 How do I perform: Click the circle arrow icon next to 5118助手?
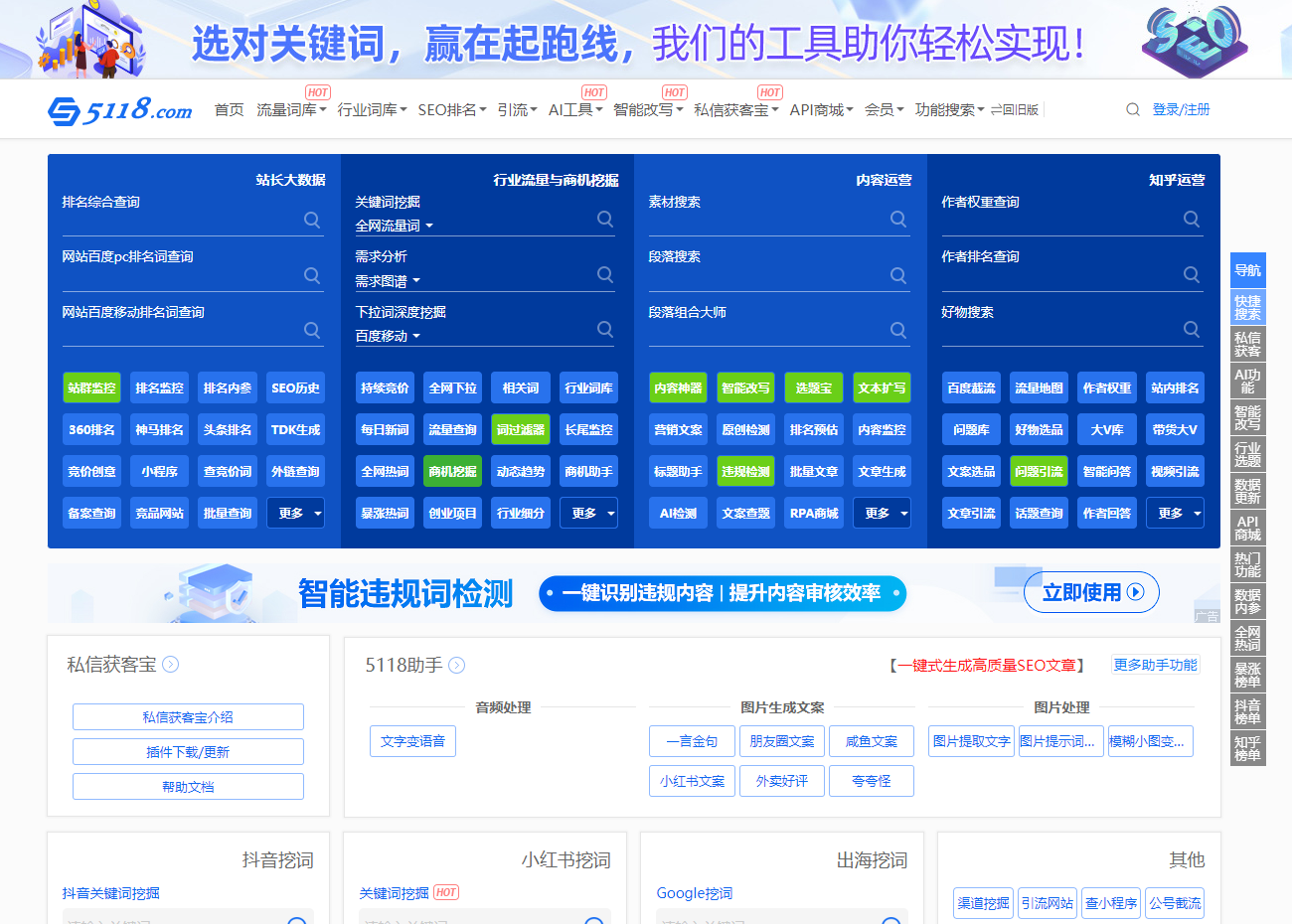click(457, 666)
